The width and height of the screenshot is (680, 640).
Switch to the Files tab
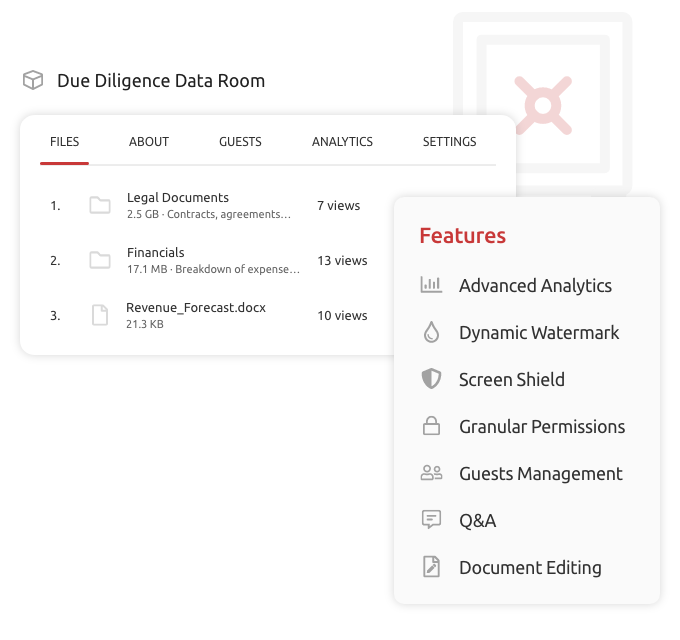[x=65, y=142]
